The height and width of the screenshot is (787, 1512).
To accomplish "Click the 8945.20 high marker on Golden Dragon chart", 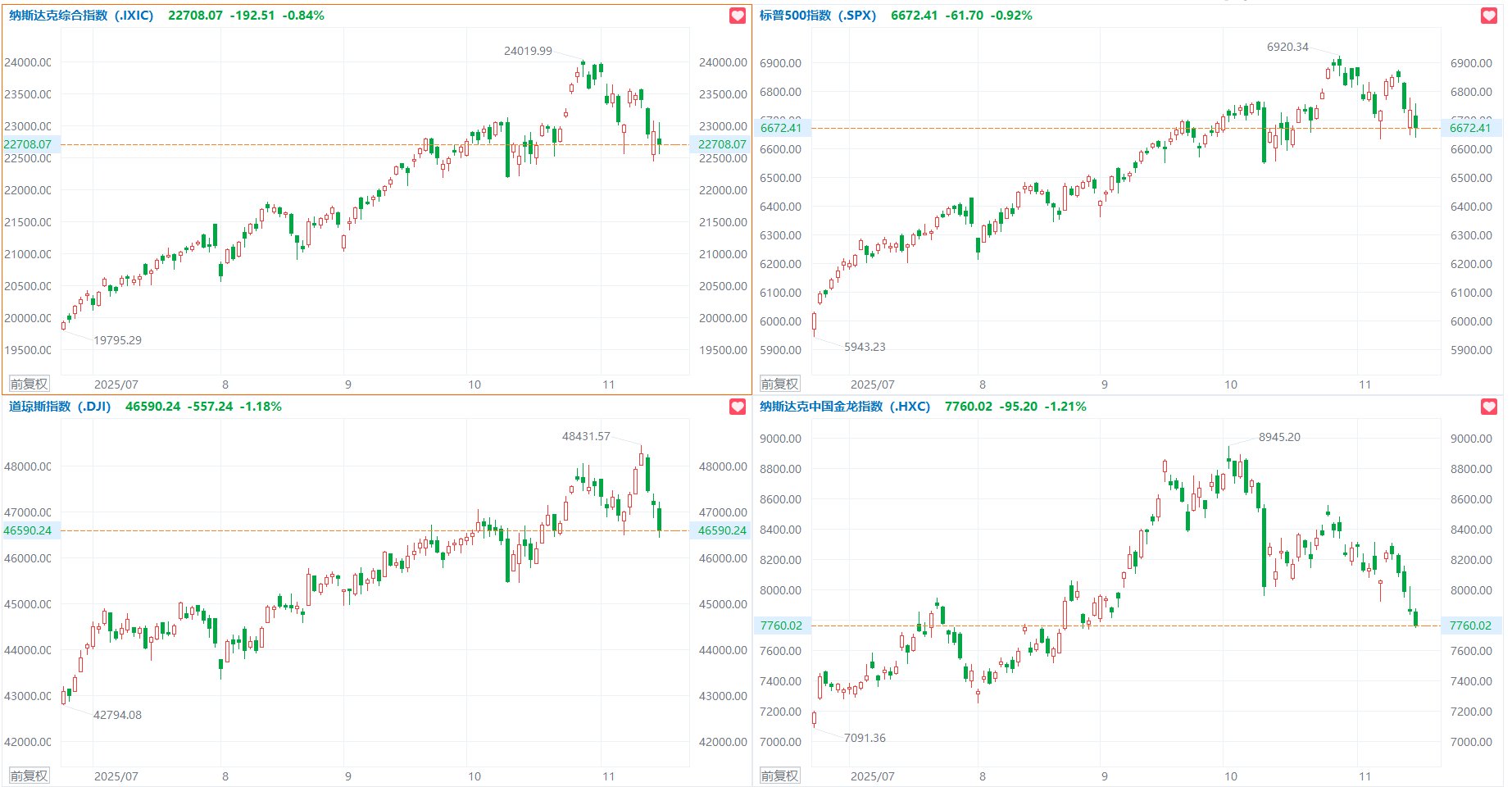I will pos(1279,437).
